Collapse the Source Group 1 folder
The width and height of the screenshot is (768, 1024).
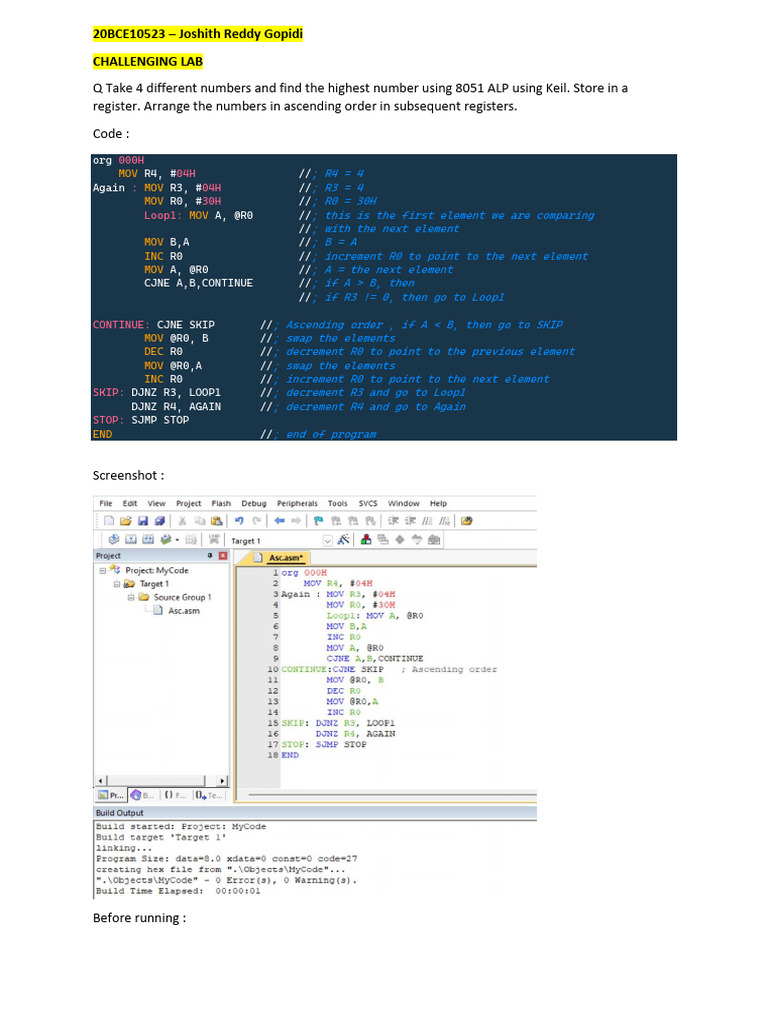(130, 597)
